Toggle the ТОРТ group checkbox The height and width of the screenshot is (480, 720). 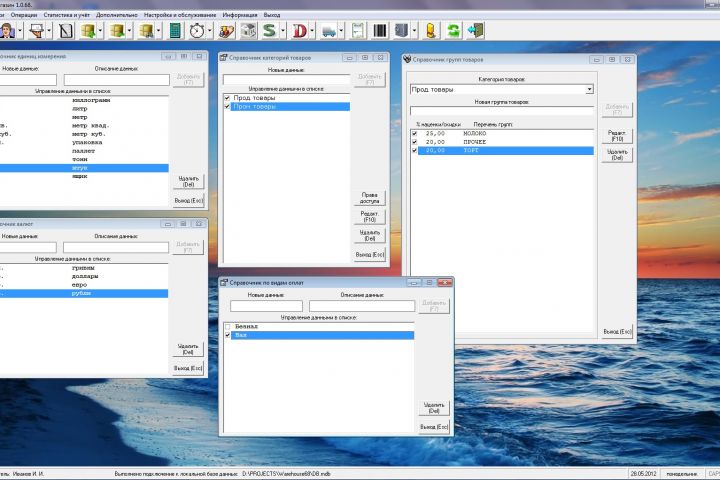(415, 150)
